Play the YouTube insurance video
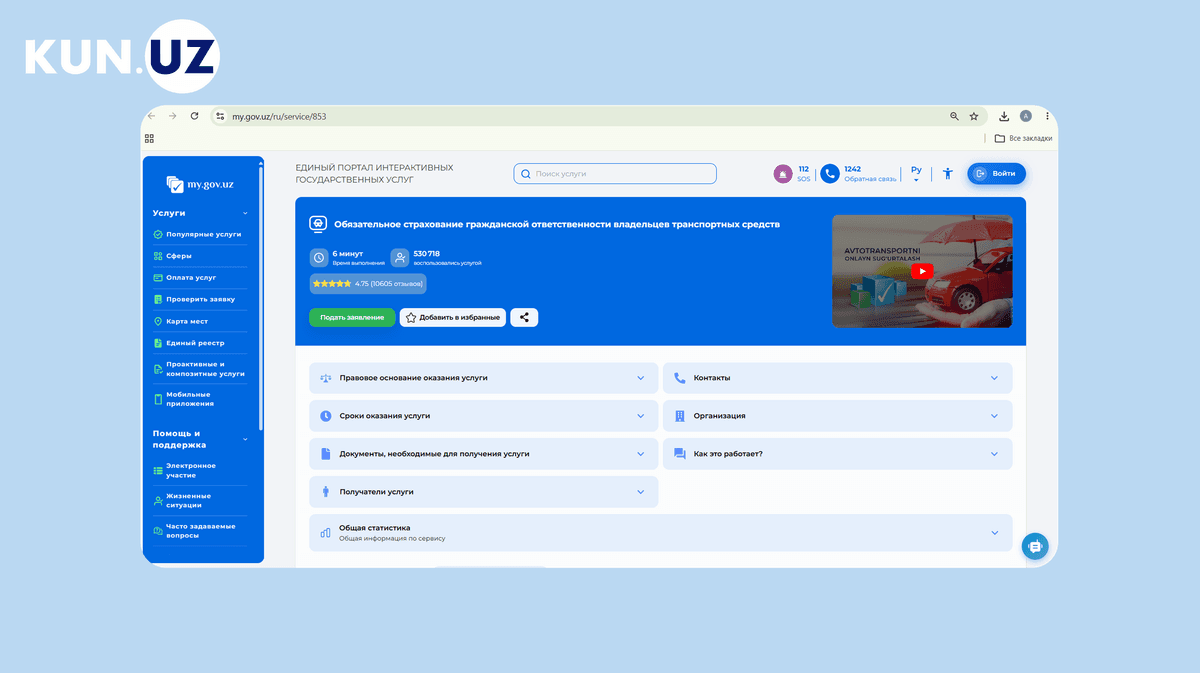 922,270
